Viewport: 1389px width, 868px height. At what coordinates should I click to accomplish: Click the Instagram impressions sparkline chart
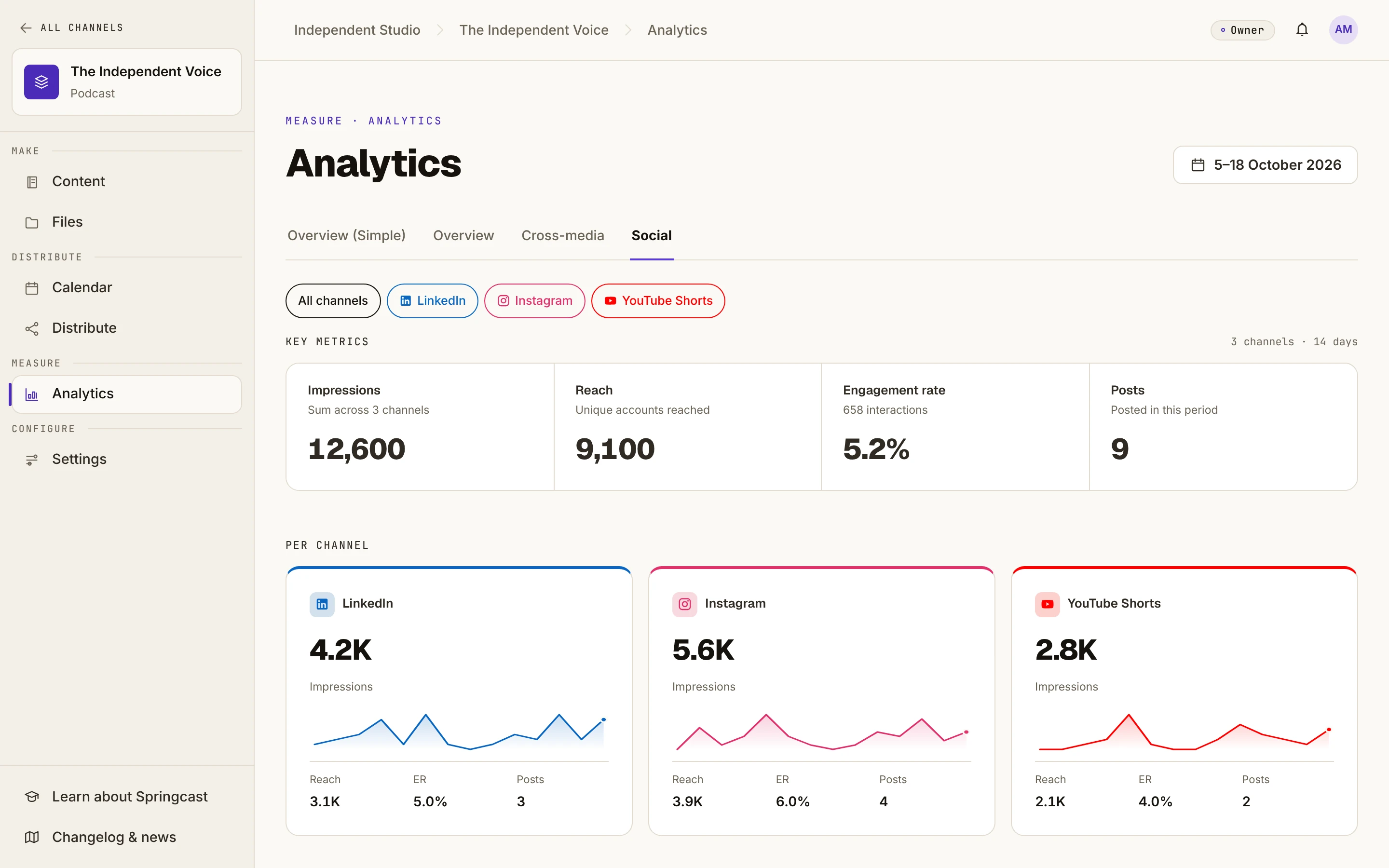822,732
